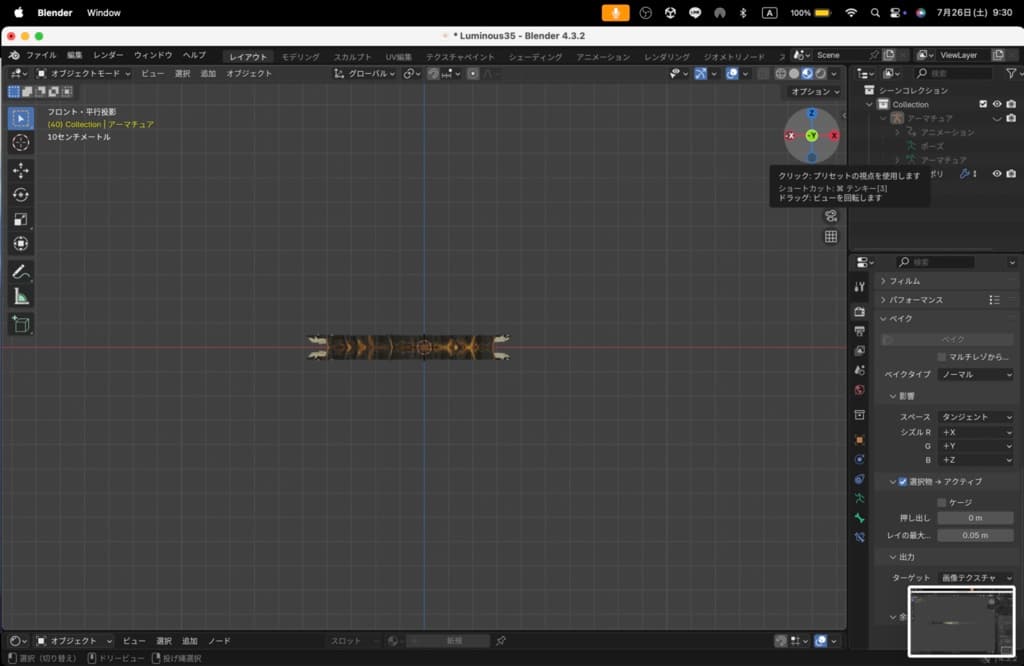Activate the 3D Cursor tool

point(21,143)
